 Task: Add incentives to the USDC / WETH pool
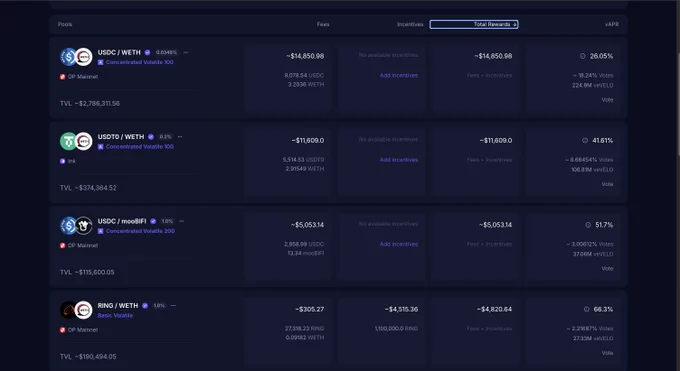399,76
